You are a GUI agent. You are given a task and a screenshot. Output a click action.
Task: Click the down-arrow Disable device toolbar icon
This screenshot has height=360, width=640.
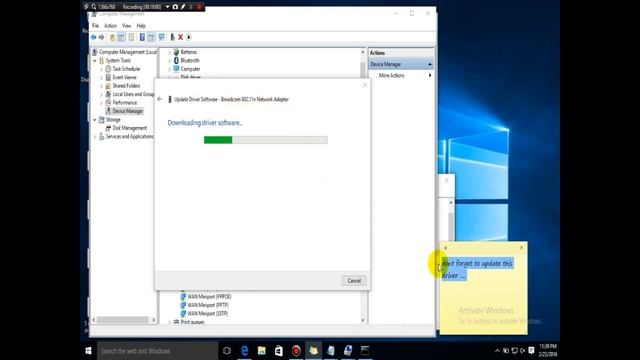tap(189, 37)
